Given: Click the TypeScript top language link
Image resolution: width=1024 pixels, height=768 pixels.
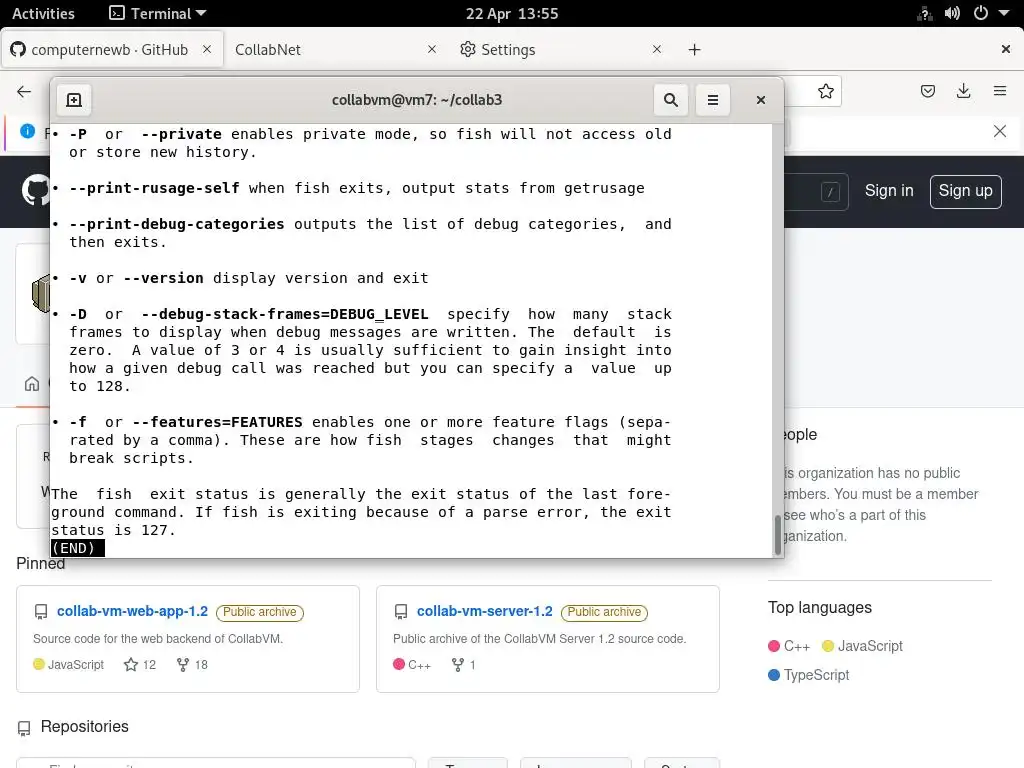Looking at the screenshot, I should (808, 675).
